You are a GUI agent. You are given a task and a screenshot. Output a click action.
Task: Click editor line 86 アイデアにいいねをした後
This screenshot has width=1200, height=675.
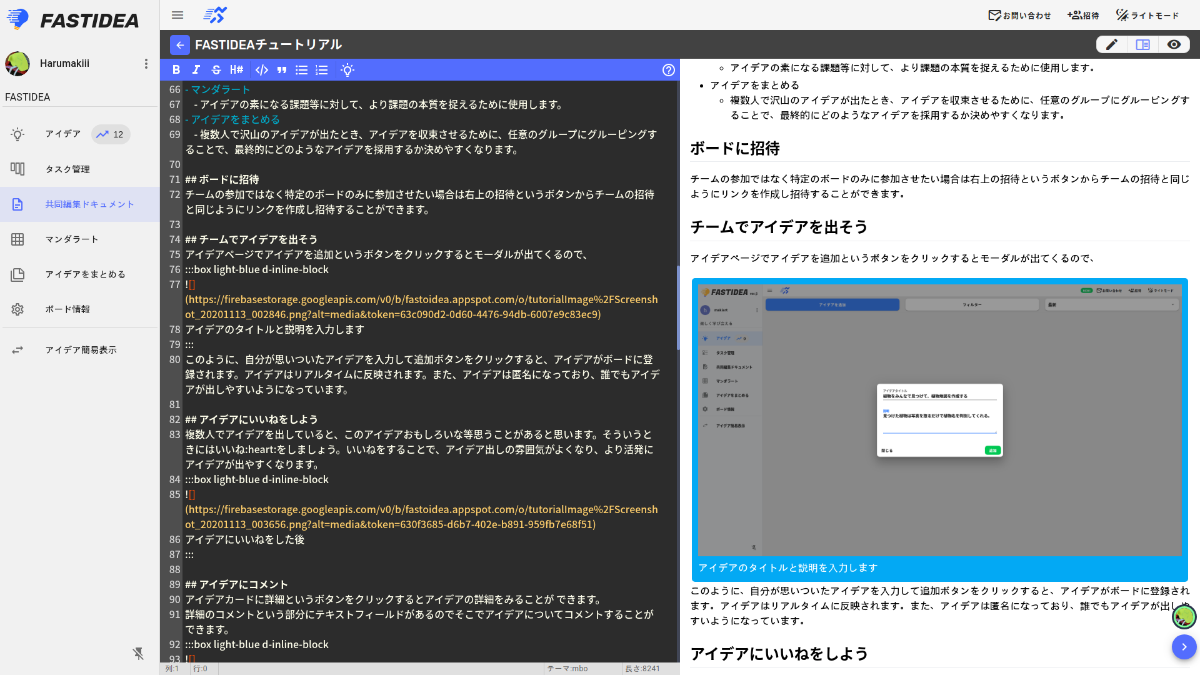(244, 539)
